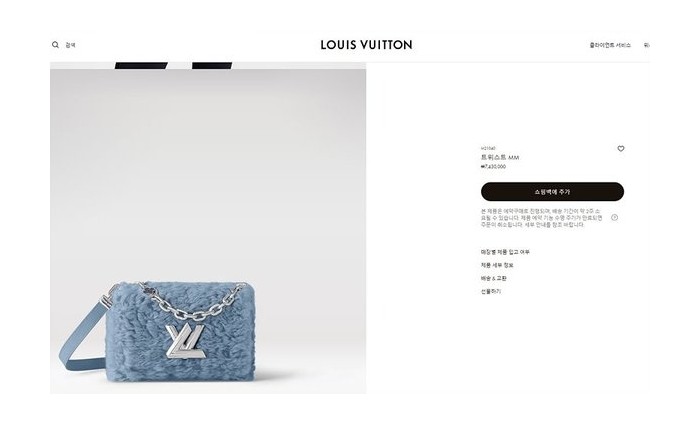
Task: Open the 클라이언트 서비스 menu link
Action: (x=610, y=45)
